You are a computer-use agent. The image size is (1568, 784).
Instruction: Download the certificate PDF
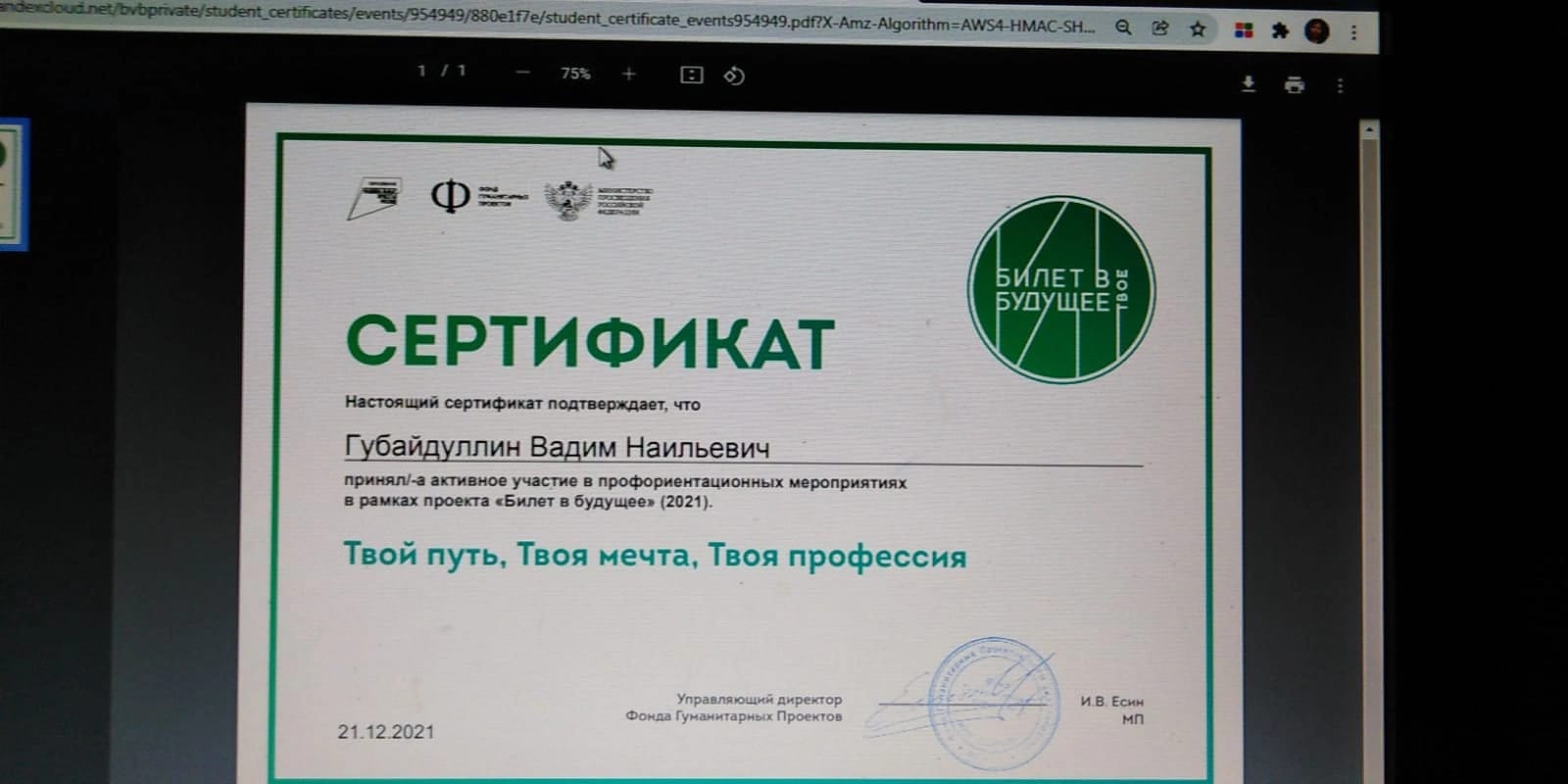(x=1248, y=84)
